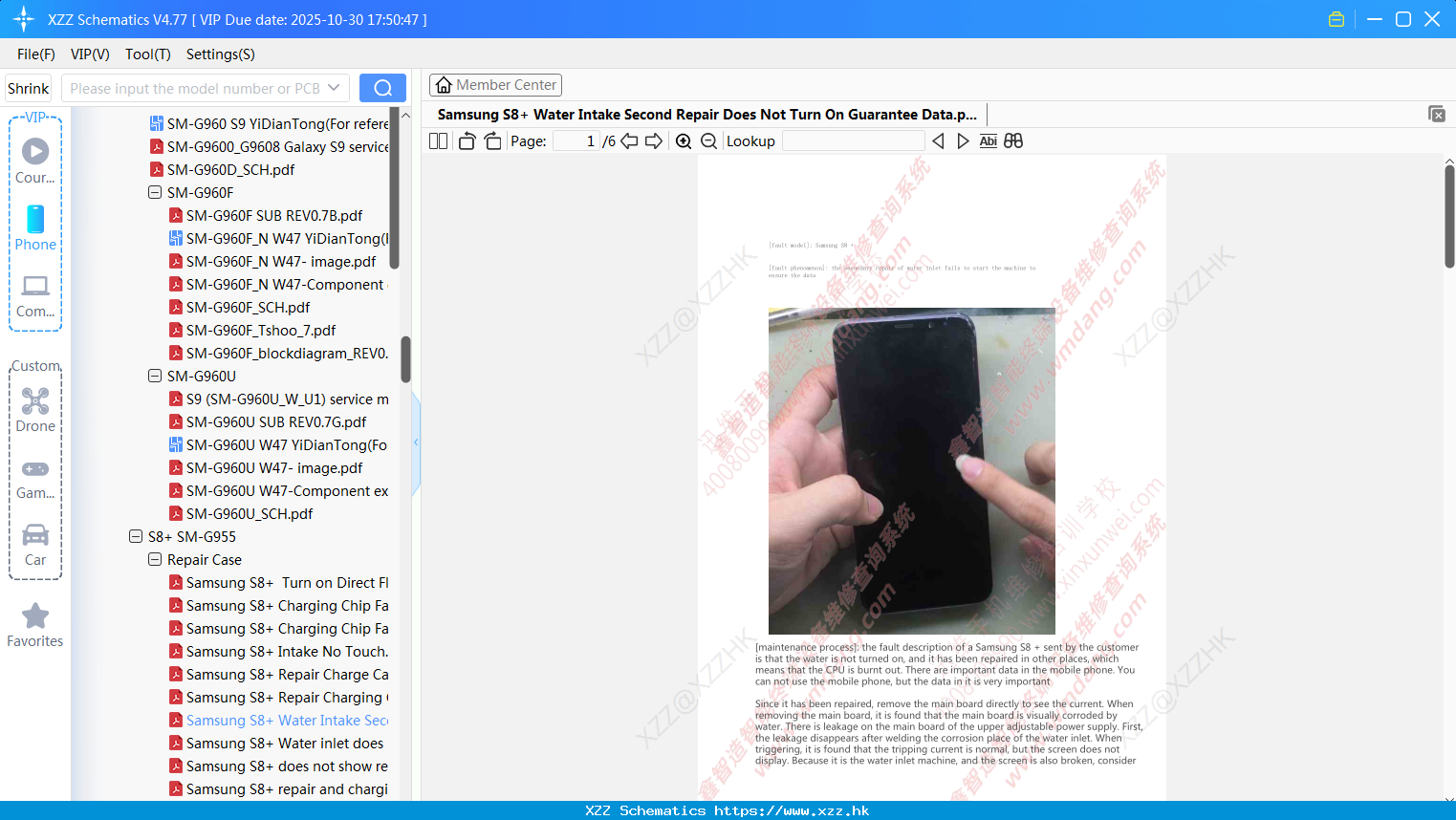Collapse the Repair Case tree node
Viewport: 1456px width, 820px height.
(155, 559)
